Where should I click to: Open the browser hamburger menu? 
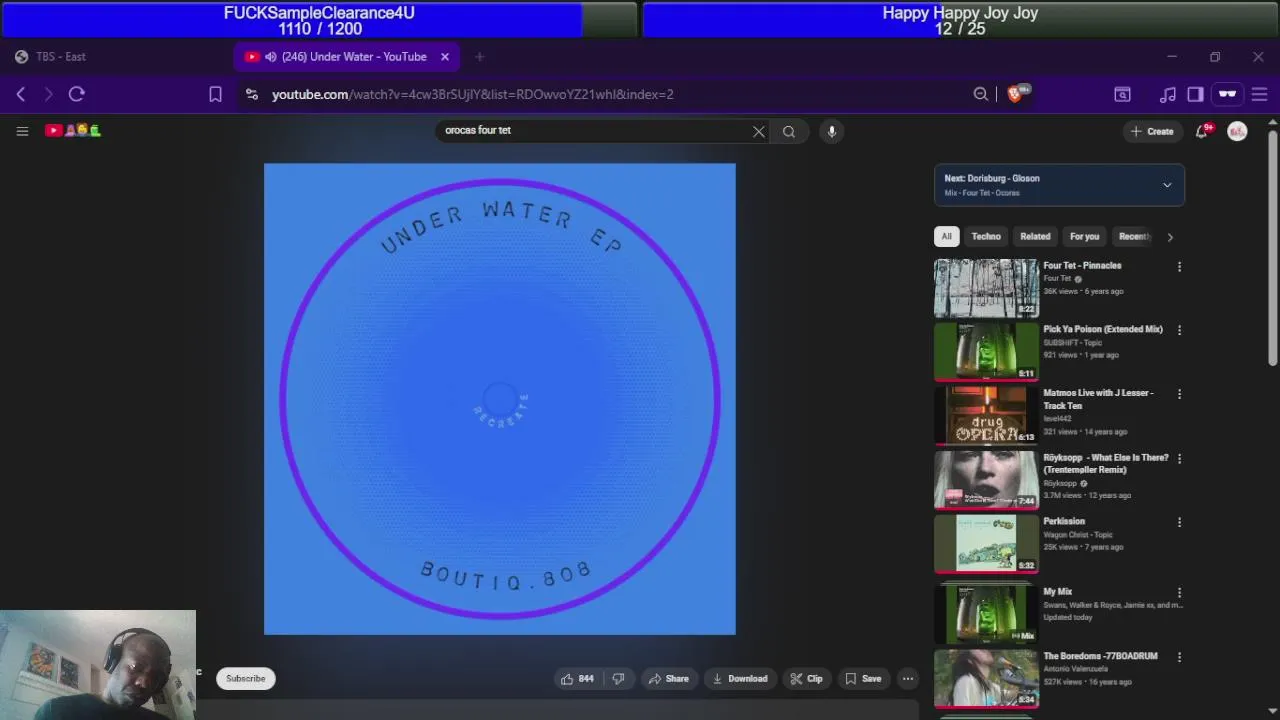1260,94
